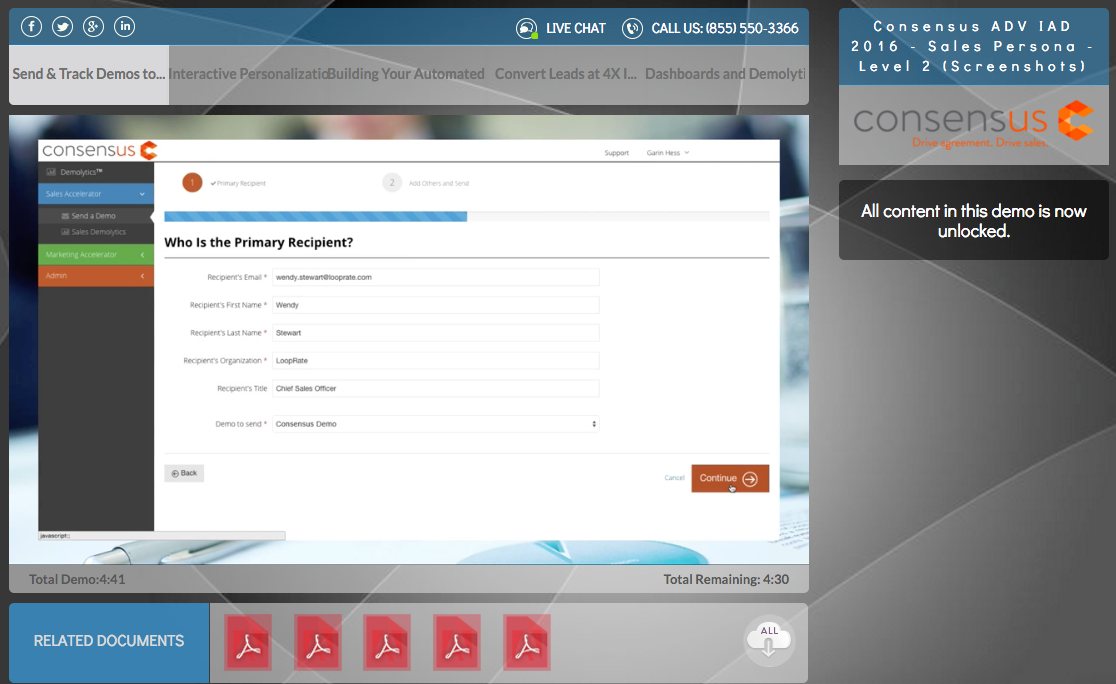This screenshot has height=684, width=1116.
Task: Select the Send & Track Demos tab
Action: click(x=89, y=75)
